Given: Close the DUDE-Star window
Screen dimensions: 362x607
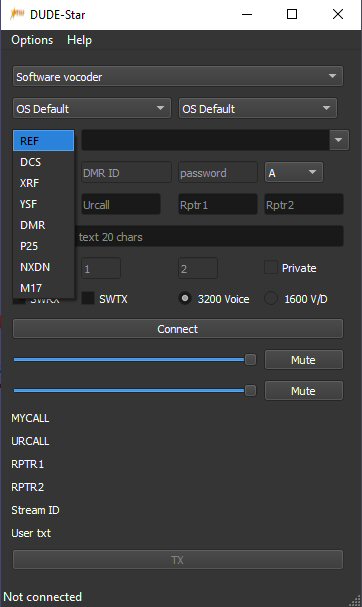Looking at the screenshot, I should pyautogui.click(x=338, y=14).
